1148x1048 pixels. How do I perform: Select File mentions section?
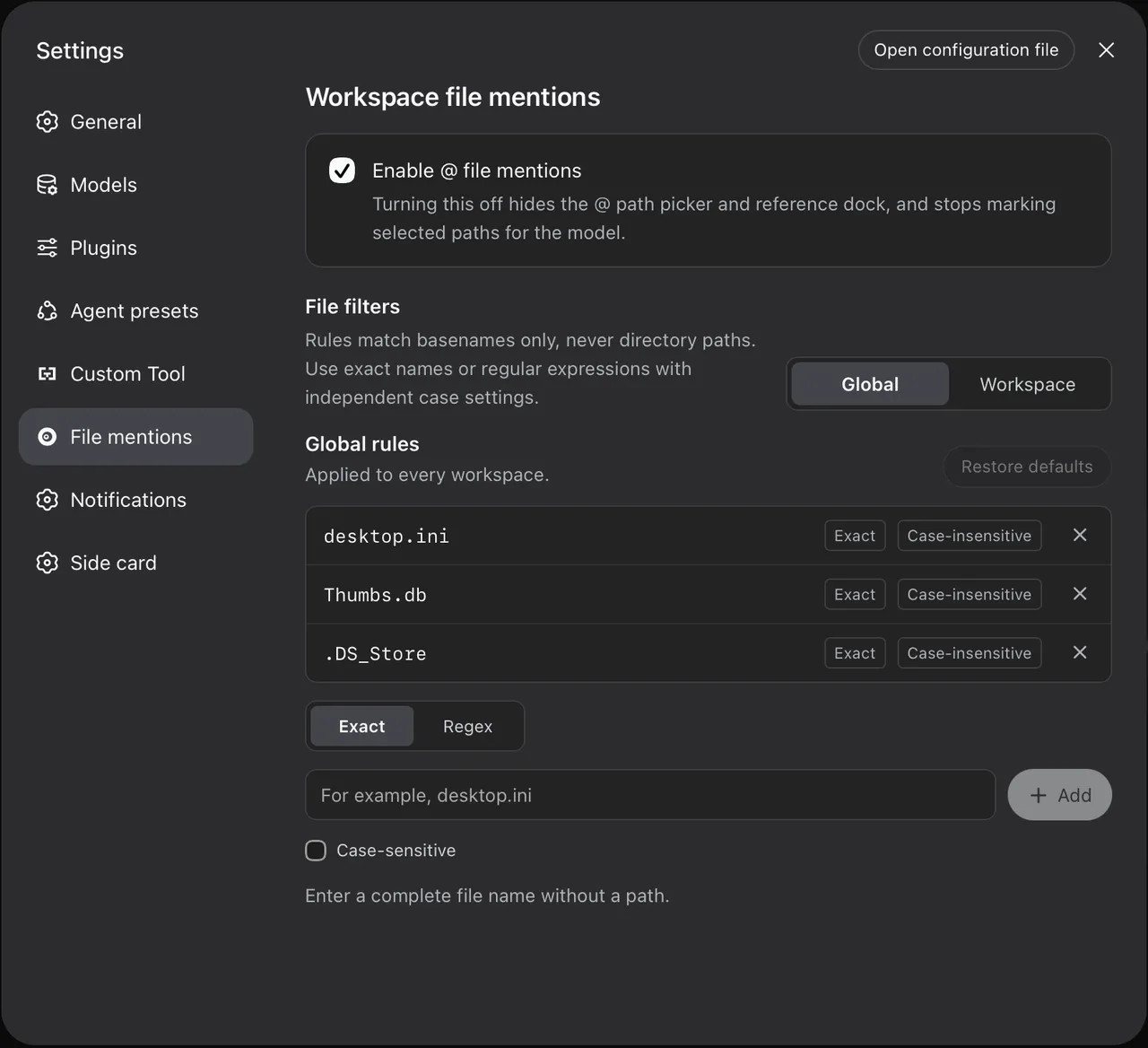point(135,437)
